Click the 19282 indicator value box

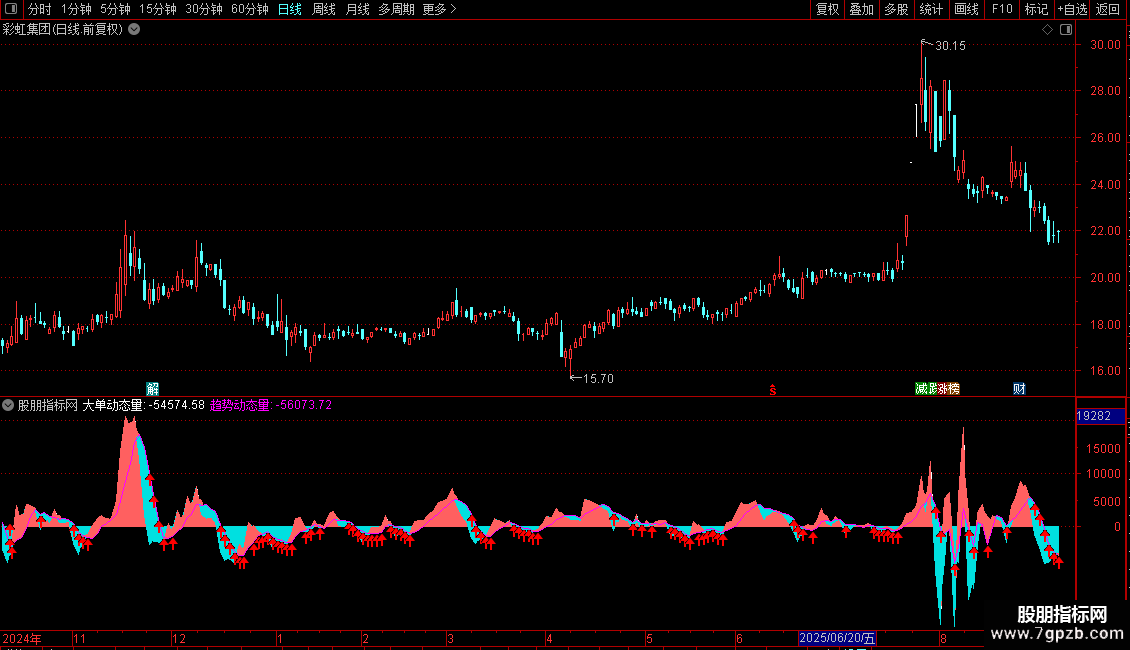pyautogui.click(x=1099, y=416)
